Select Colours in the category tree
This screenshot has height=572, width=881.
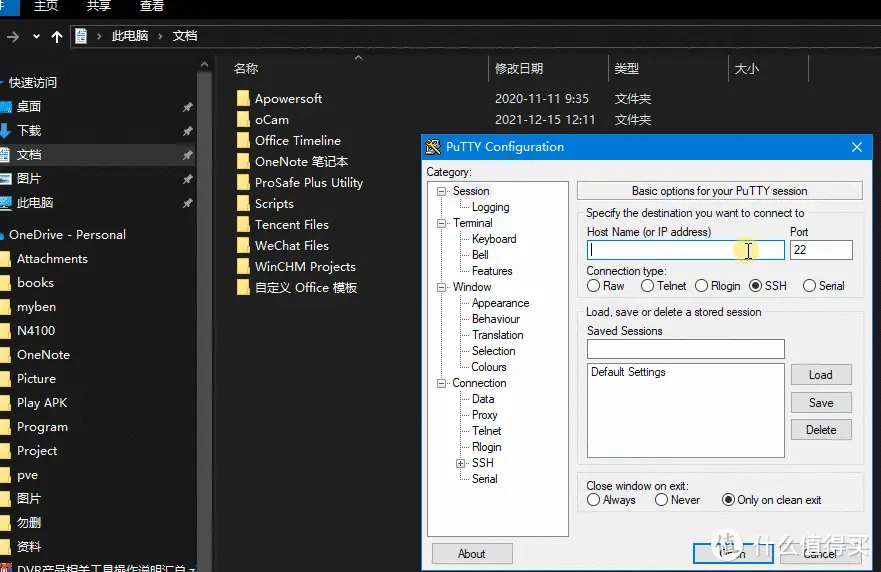489,367
